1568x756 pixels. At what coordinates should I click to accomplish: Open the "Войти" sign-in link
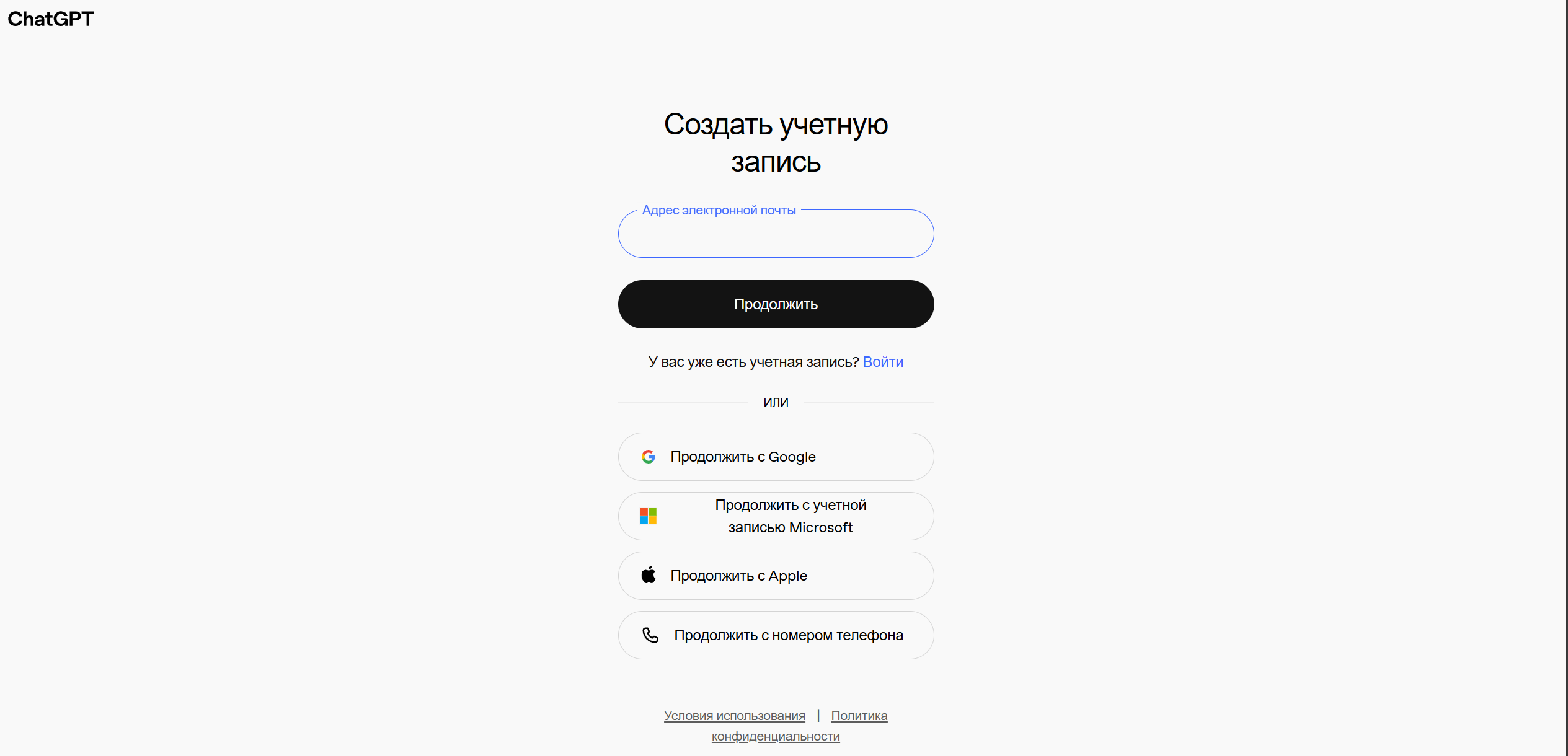pos(883,362)
